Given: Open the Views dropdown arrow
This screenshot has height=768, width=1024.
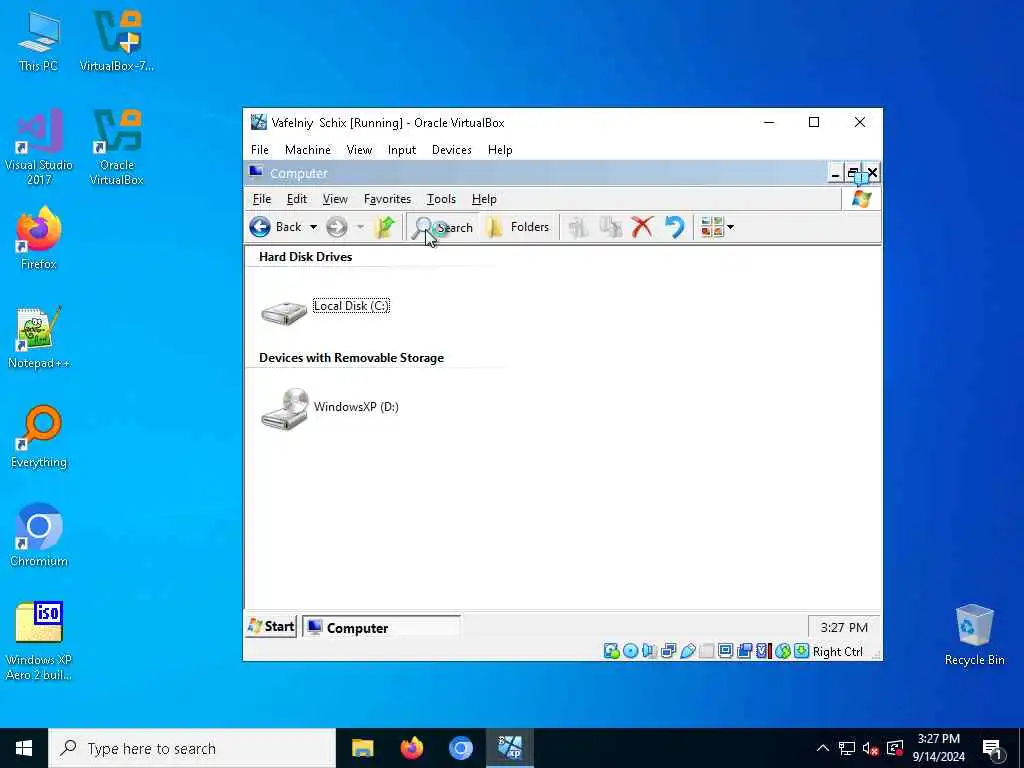Looking at the screenshot, I should (731, 227).
